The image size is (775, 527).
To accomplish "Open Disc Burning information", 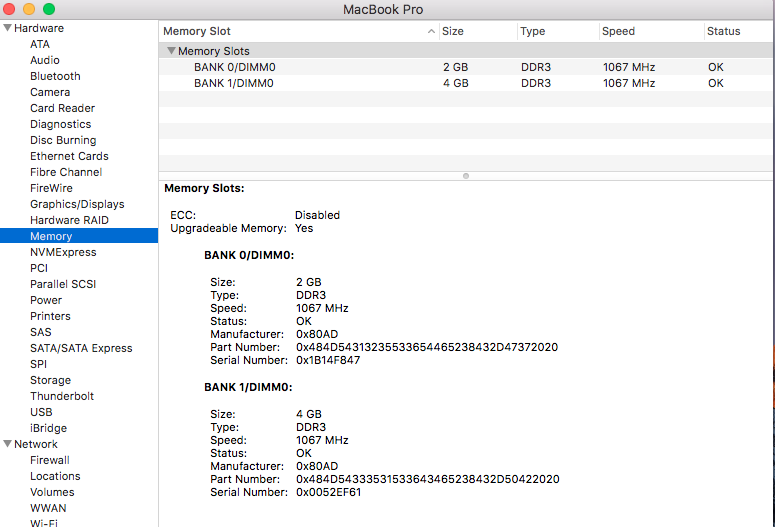I will (x=63, y=140).
